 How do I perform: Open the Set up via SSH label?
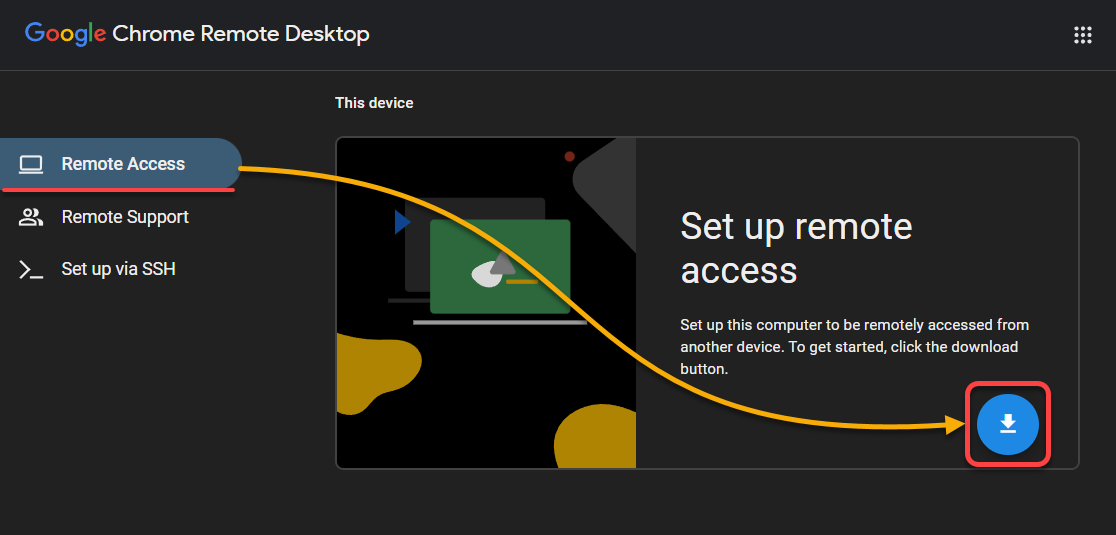coord(118,270)
